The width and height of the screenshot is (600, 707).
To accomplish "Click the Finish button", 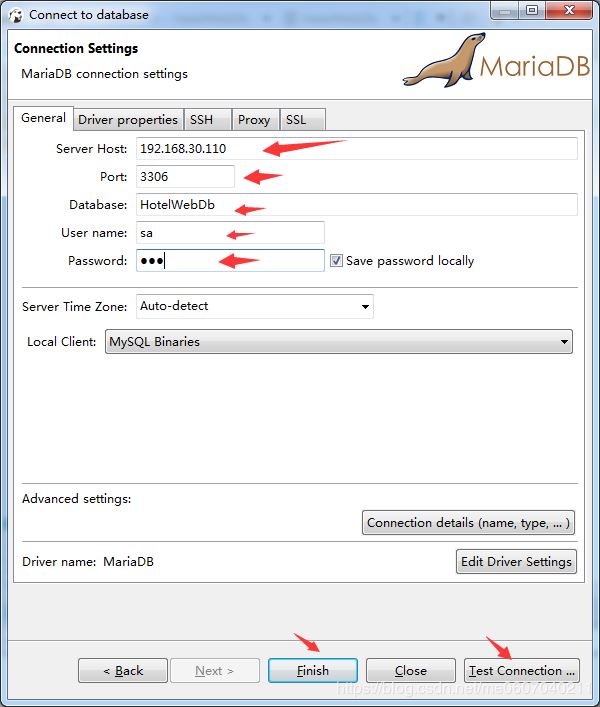I will pyautogui.click(x=313, y=670).
